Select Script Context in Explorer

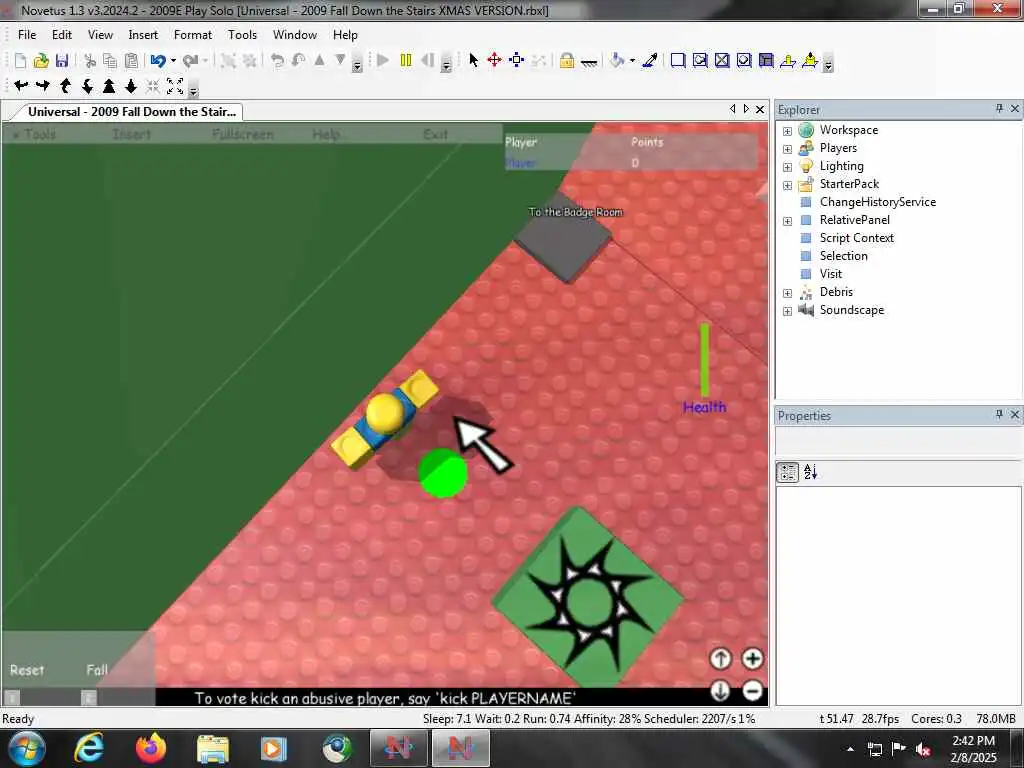pos(856,238)
